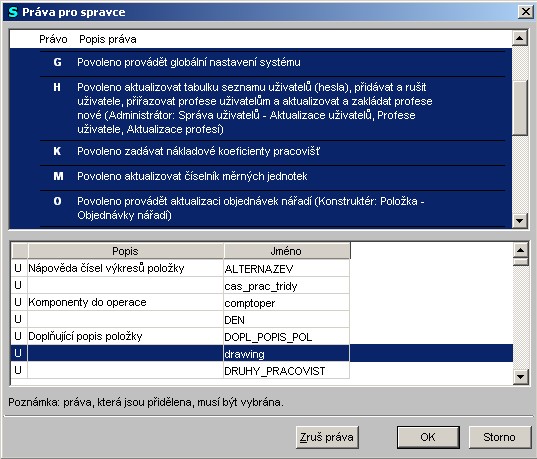Screen dimensions: 537x459
Task: Select right O tool orders row
Action: pyautogui.click(x=272, y=208)
